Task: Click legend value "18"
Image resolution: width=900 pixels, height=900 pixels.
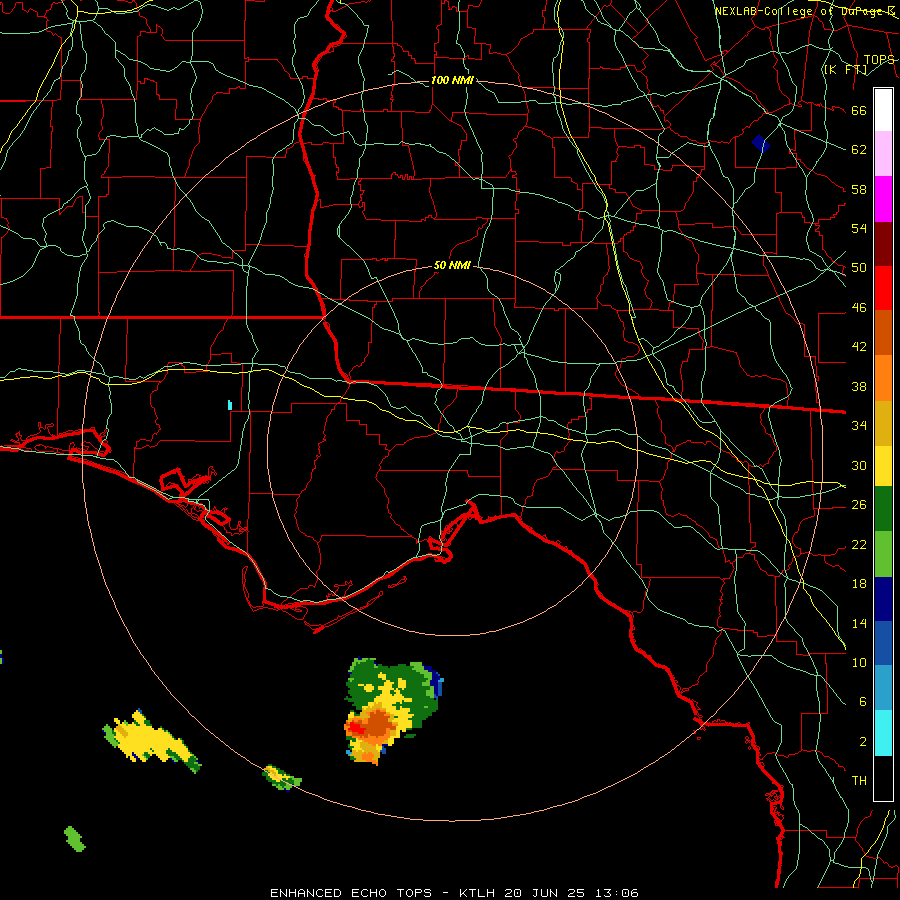Action: tap(859, 584)
